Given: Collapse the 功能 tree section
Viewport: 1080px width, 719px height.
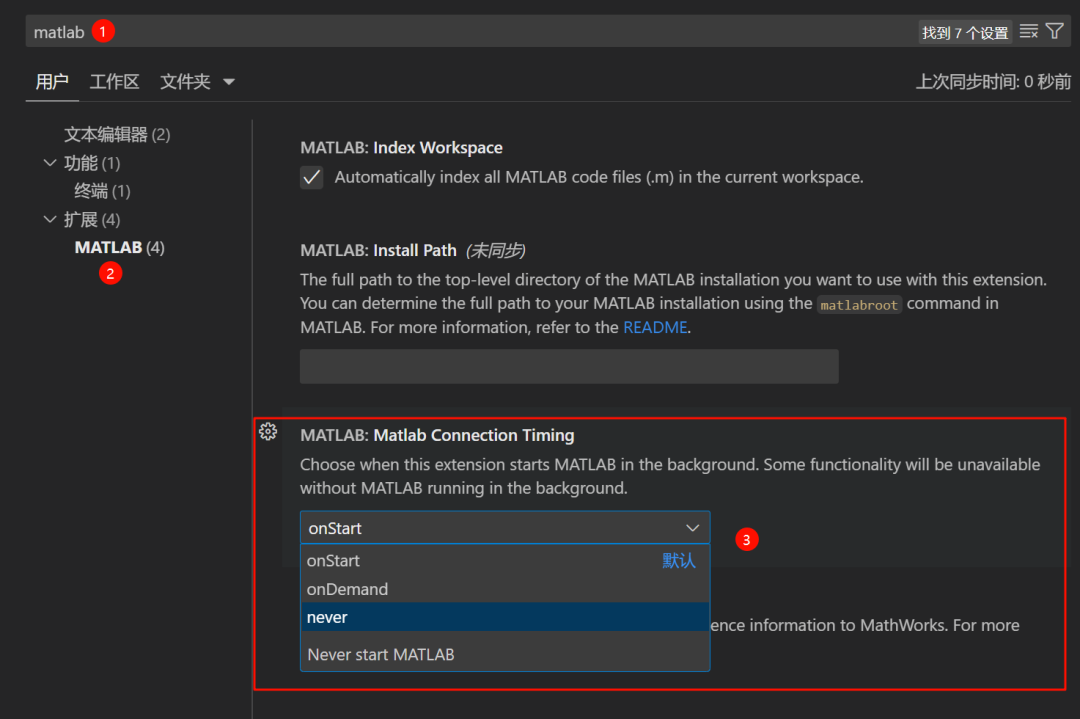Looking at the screenshot, I should [50, 163].
